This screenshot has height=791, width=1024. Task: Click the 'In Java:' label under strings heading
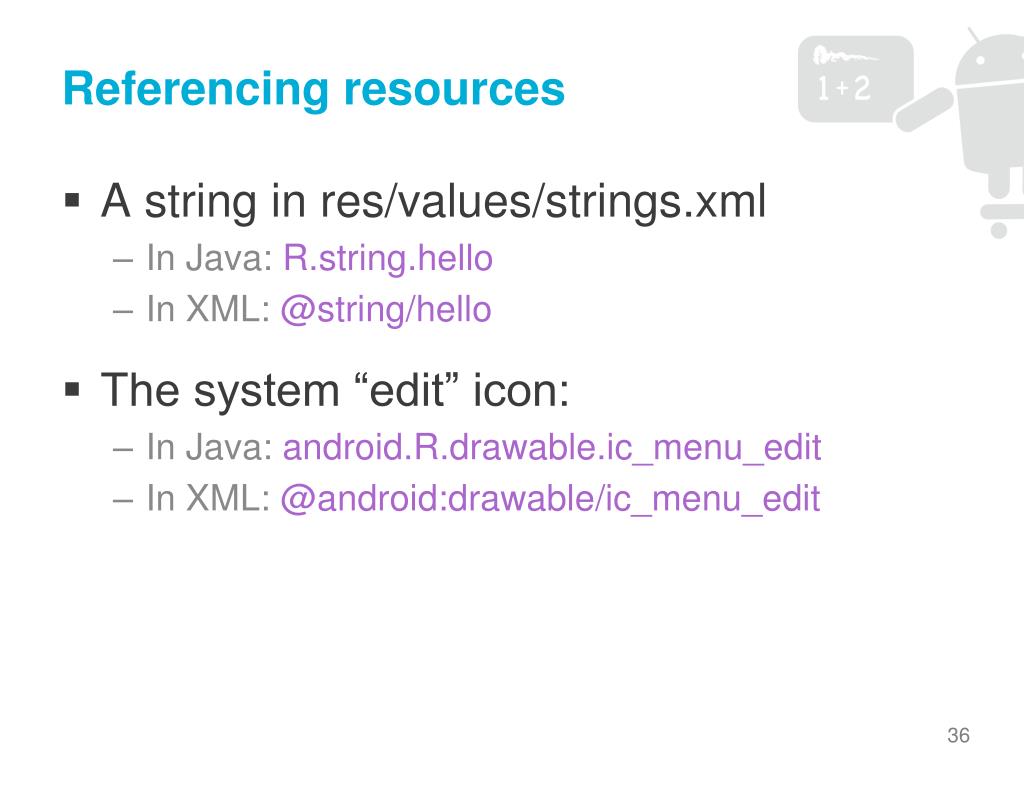(209, 257)
